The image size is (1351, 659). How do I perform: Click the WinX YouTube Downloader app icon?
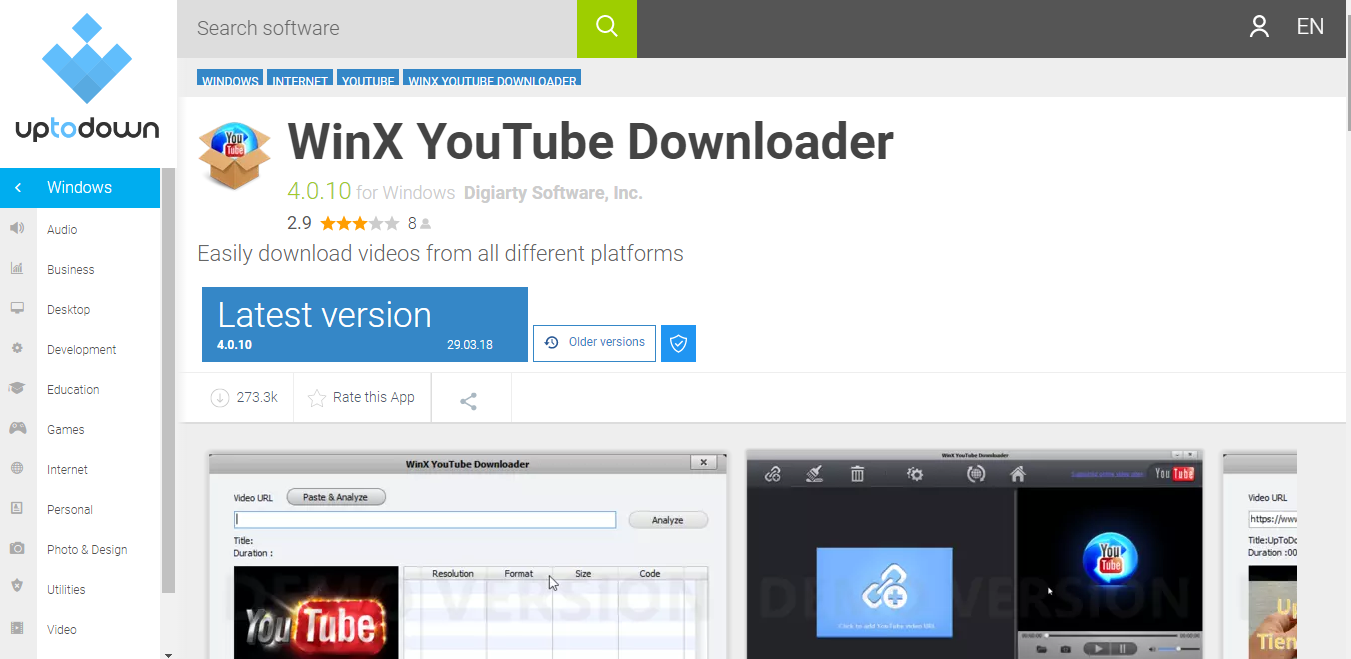pyautogui.click(x=235, y=155)
